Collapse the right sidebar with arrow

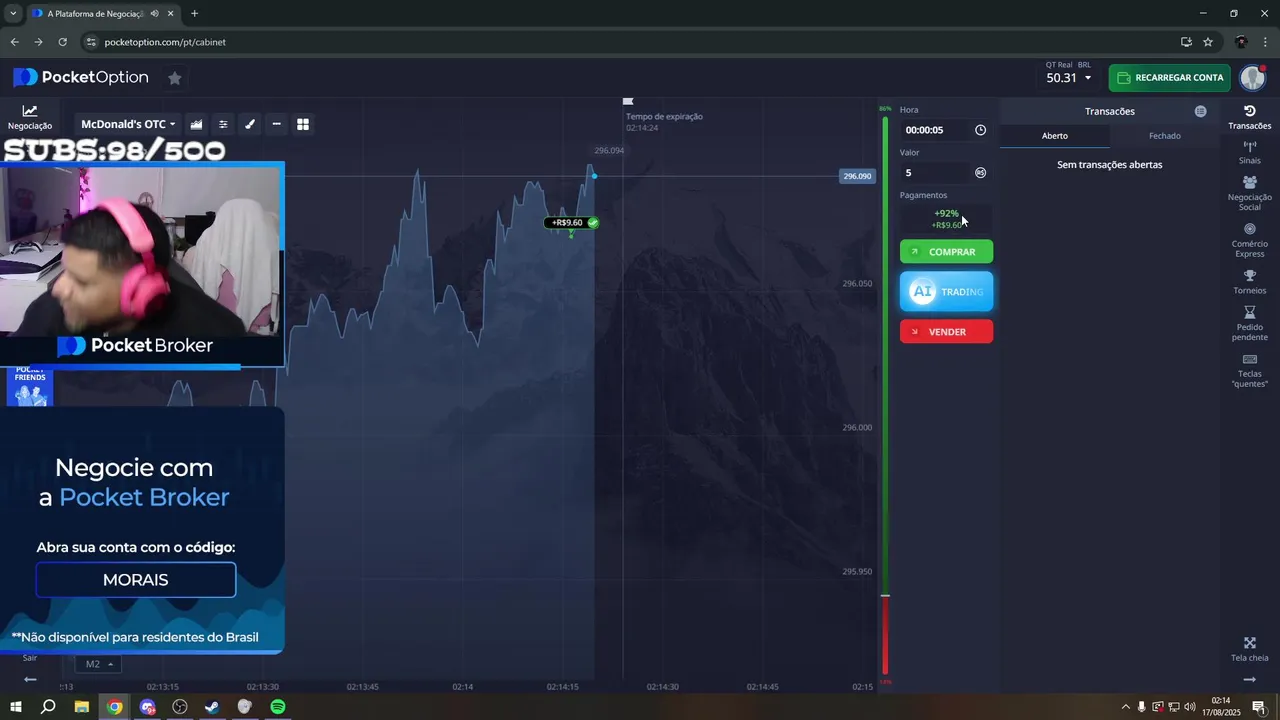[1249, 680]
